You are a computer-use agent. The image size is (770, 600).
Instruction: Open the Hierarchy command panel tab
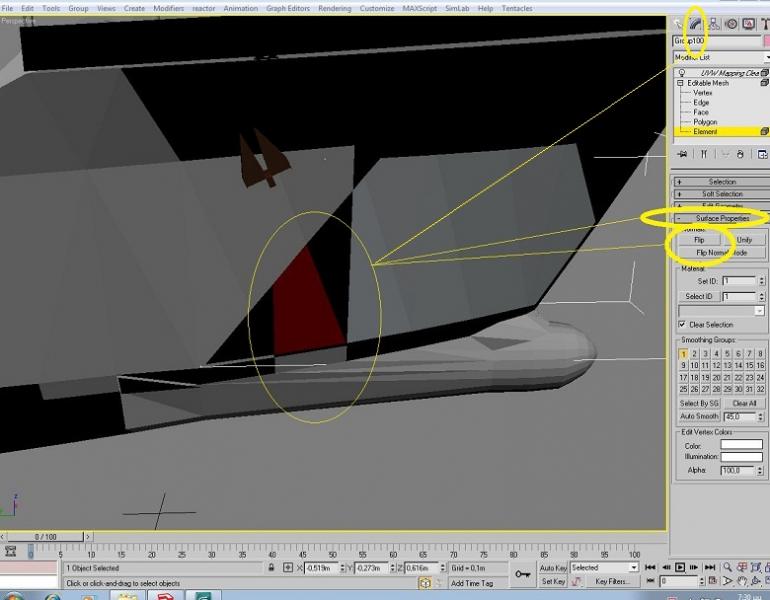click(x=714, y=24)
